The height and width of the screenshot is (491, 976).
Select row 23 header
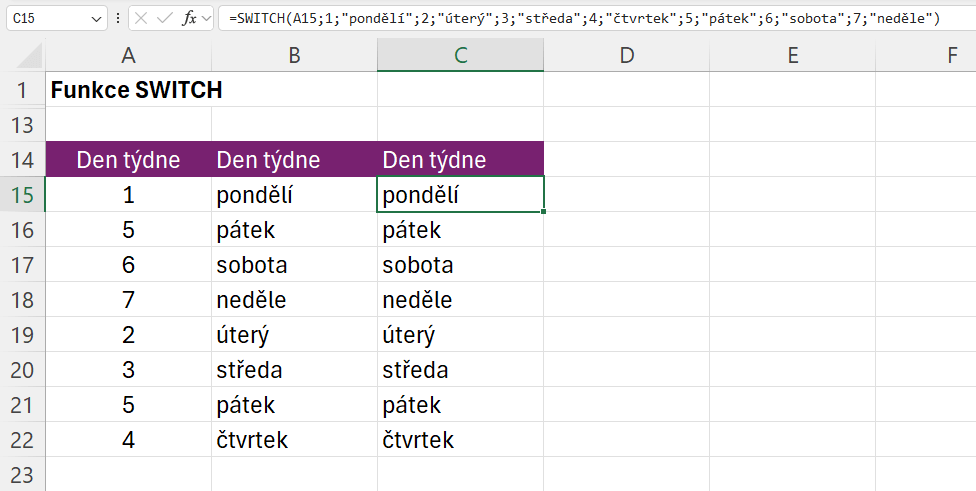[22, 474]
